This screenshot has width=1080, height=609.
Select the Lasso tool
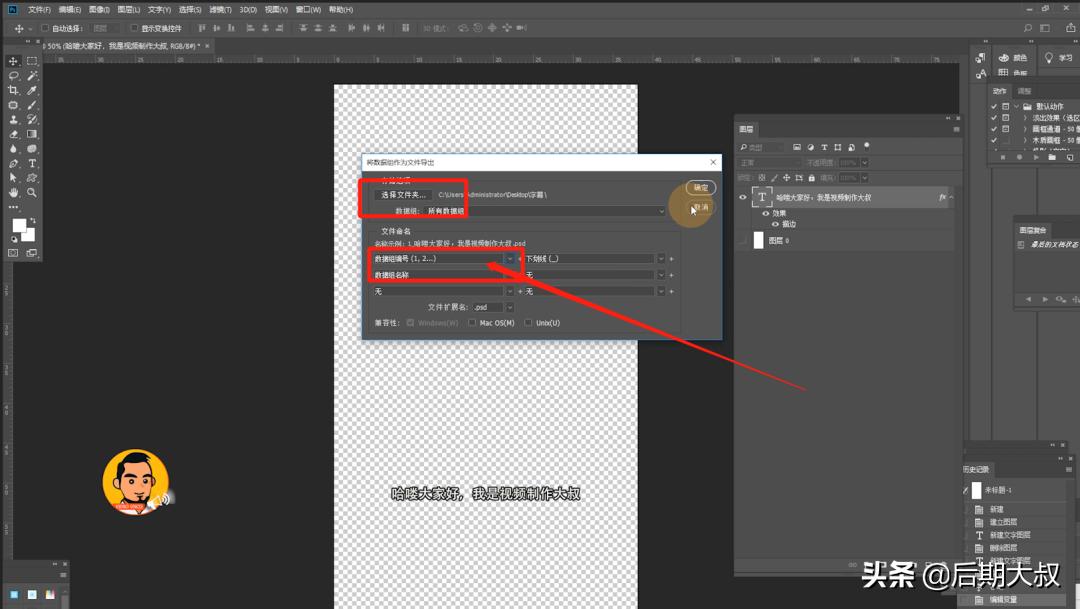[x=14, y=76]
